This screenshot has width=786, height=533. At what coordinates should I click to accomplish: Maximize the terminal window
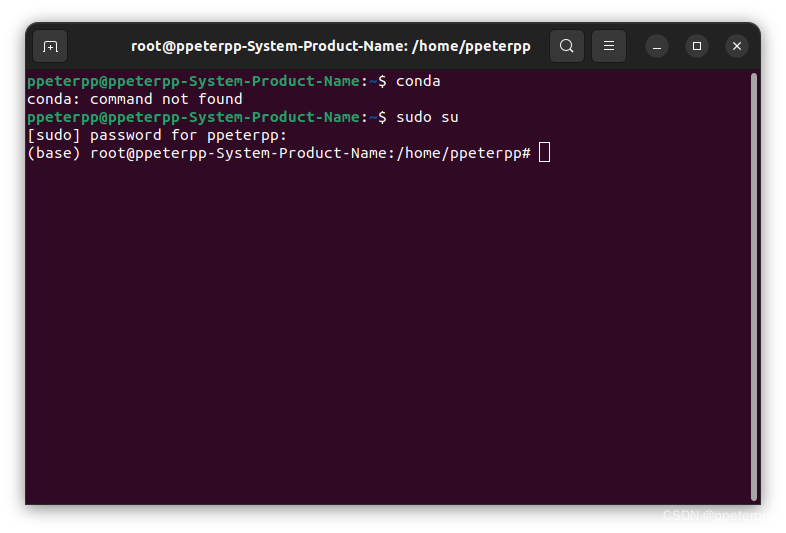(x=697, y=46)
